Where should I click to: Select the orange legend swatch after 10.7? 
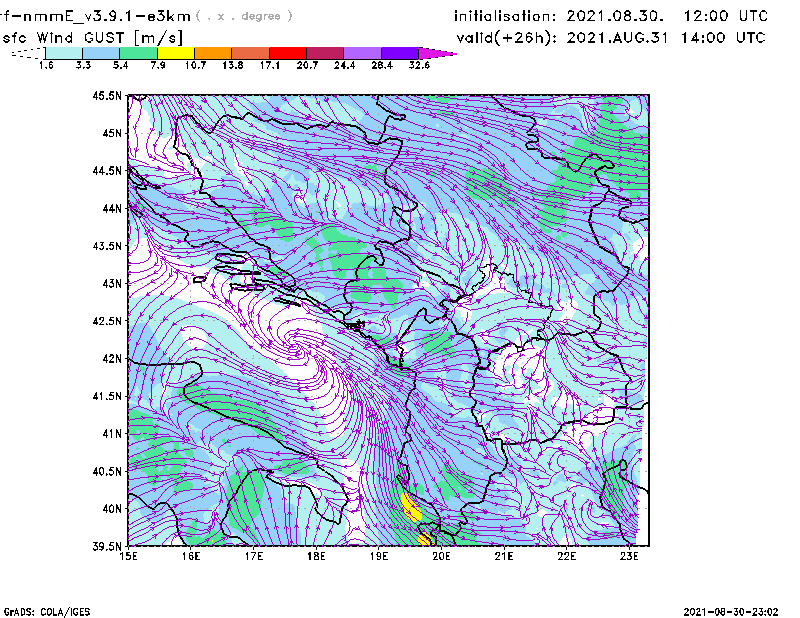tap(213, 53)
